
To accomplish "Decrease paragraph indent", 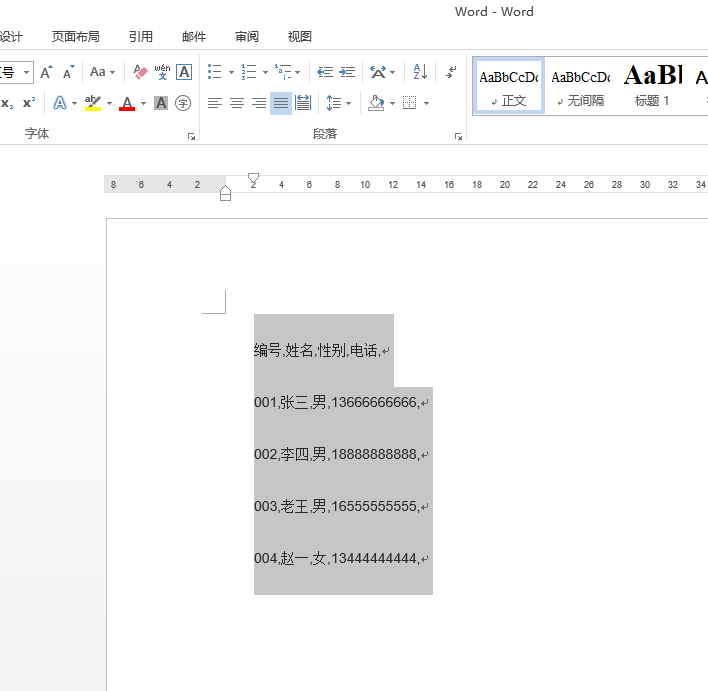I will coord(325,72).
